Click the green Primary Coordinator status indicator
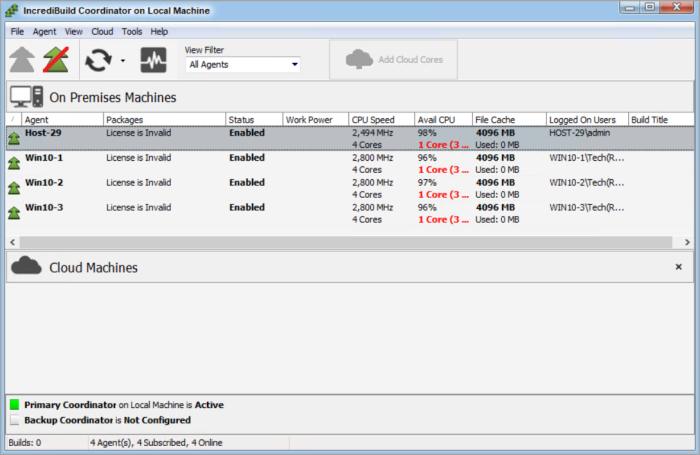Image resolution: width=700 pixels, height=455 pixels. click(x=15, y=405)
